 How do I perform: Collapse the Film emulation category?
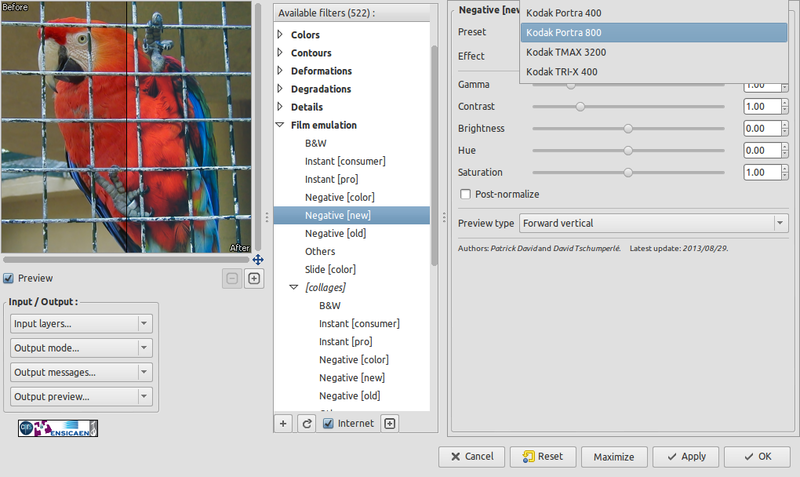(279, 126)
